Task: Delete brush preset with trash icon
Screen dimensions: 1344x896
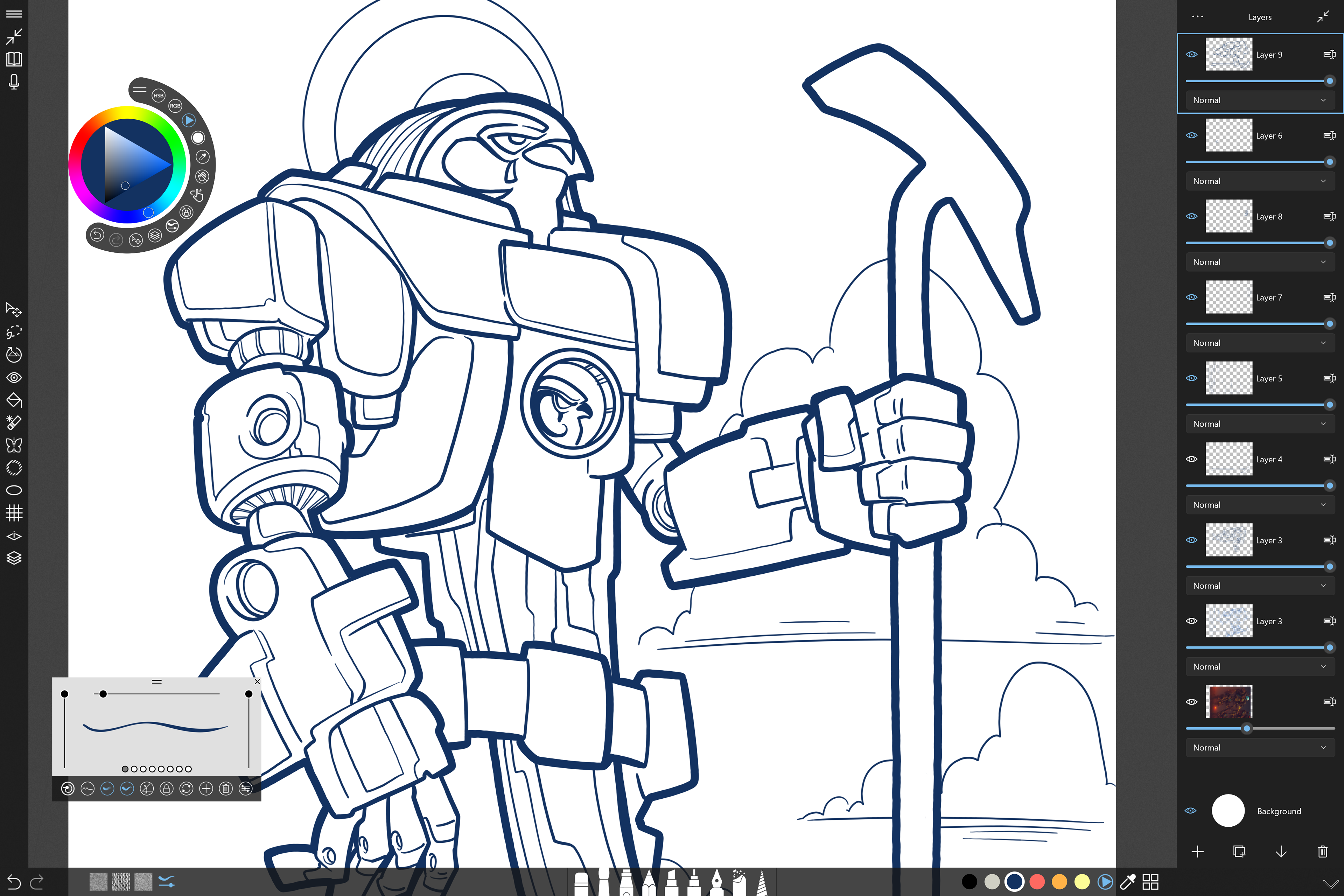Action: tap(226, 789)
